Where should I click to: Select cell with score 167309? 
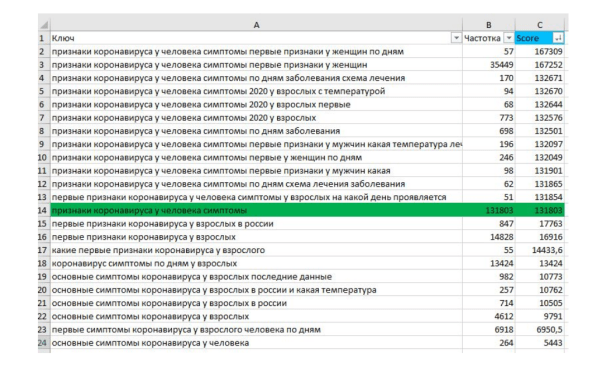540,51
